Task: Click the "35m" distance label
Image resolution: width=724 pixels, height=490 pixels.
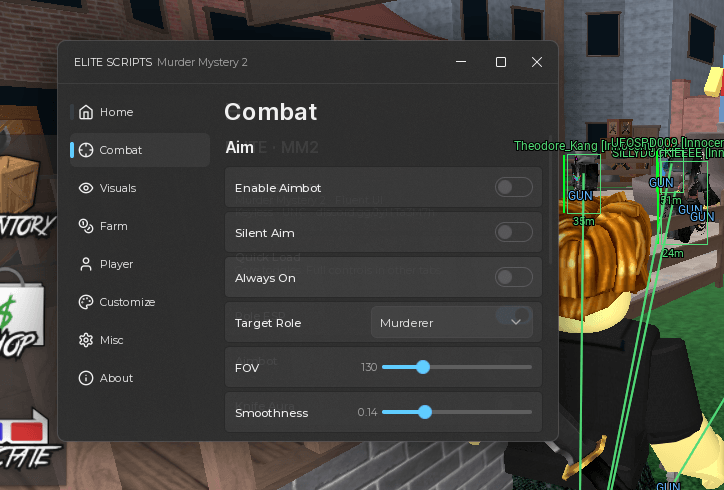Action: coord(584,221)
